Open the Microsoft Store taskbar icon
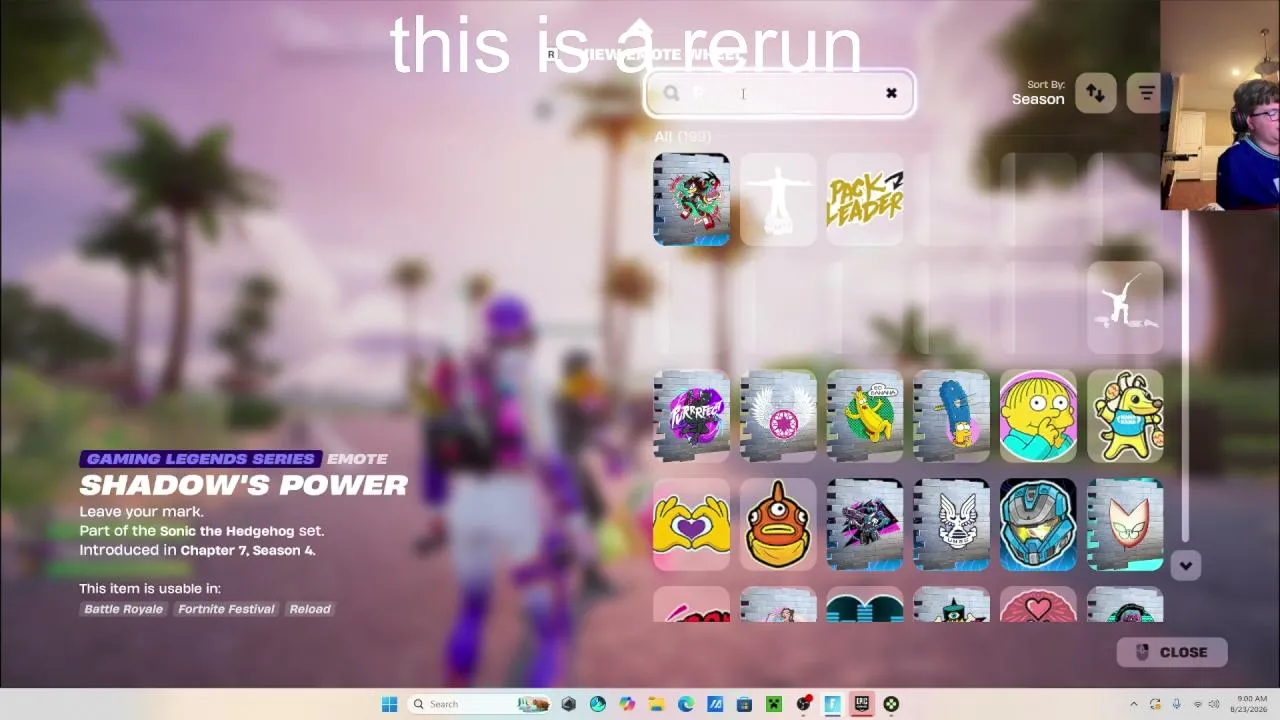The image size is (1280, 720). (x=744, y=704)
